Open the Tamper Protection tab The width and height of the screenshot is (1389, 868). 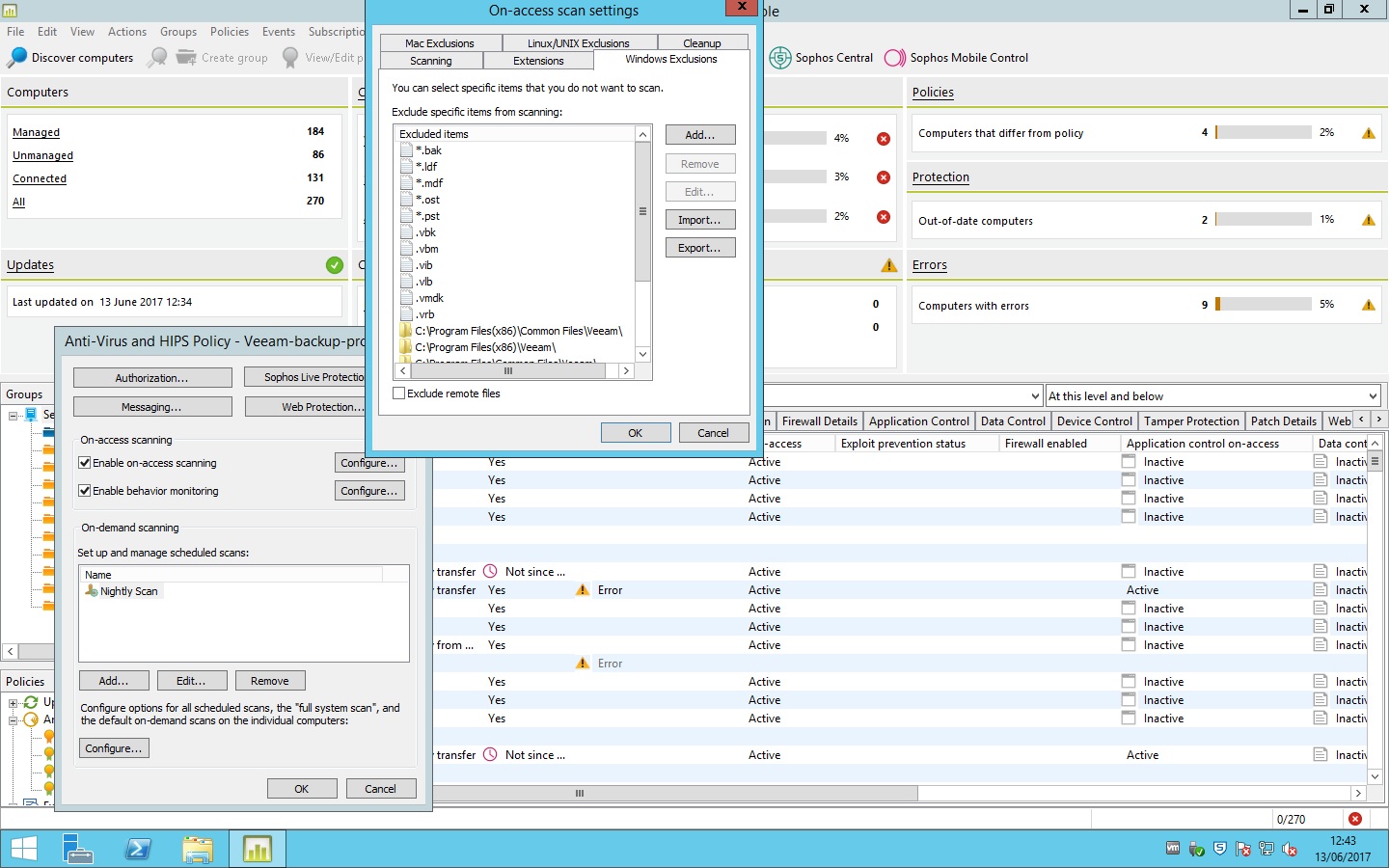pyautogui.click(x=1191, y=421)
